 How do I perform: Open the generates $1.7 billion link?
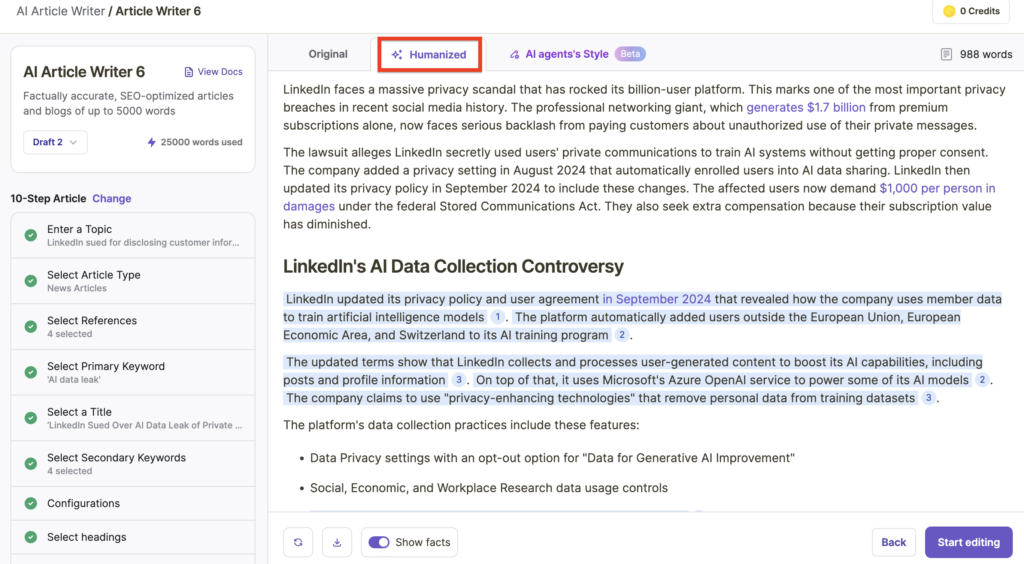point(806,107)
